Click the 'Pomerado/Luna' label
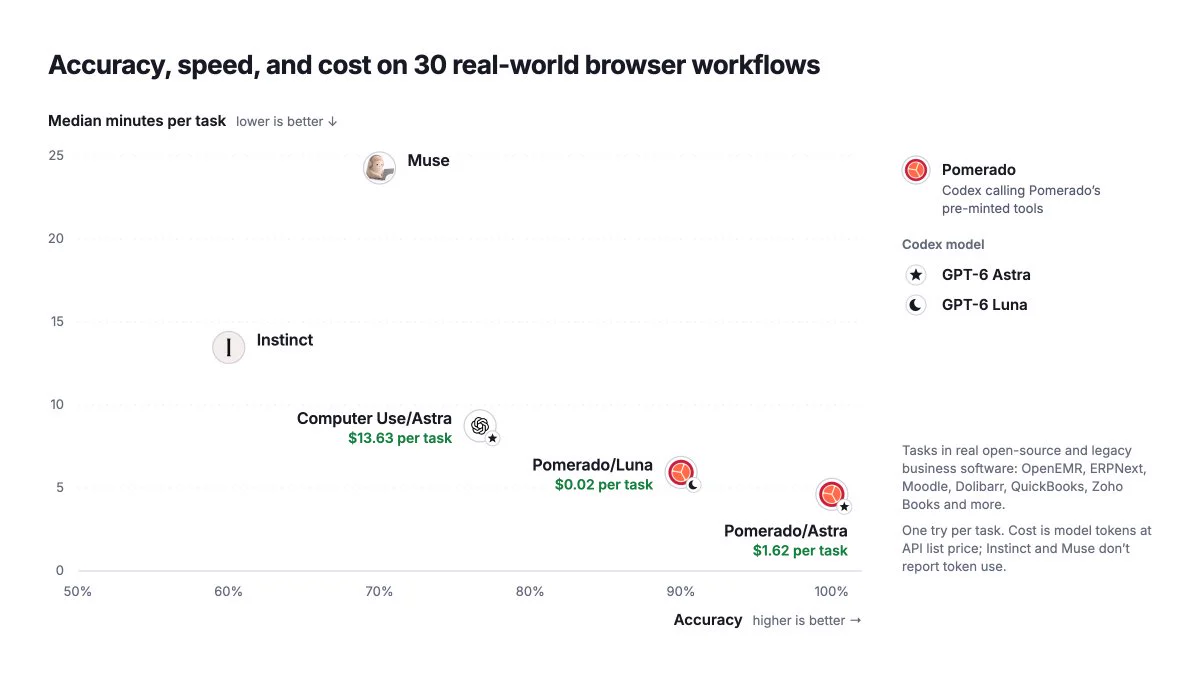Viewport: 1200px width, 675px height. [x=592, y=465]
